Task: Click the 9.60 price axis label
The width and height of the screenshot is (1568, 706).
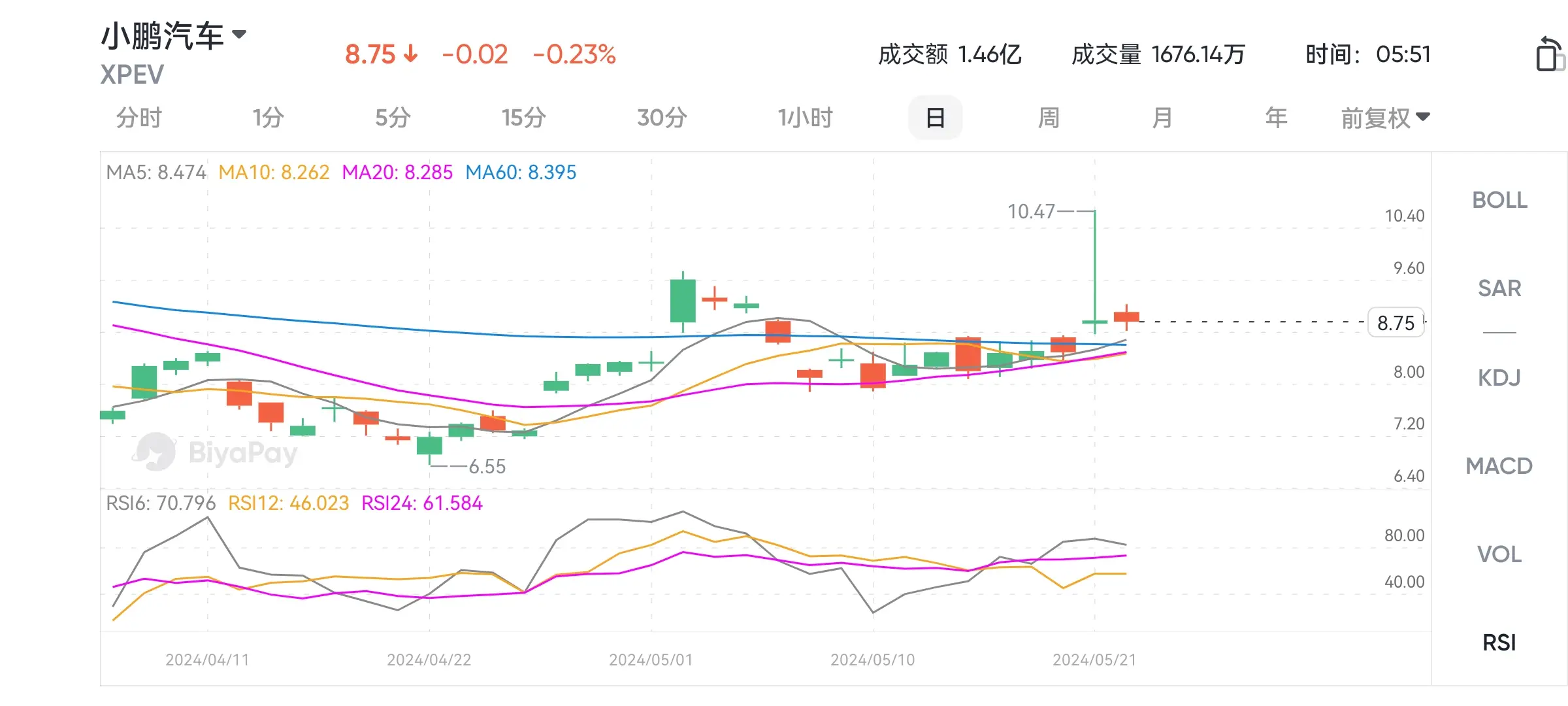Action: pyautogui.click(x=1409, y=268)
